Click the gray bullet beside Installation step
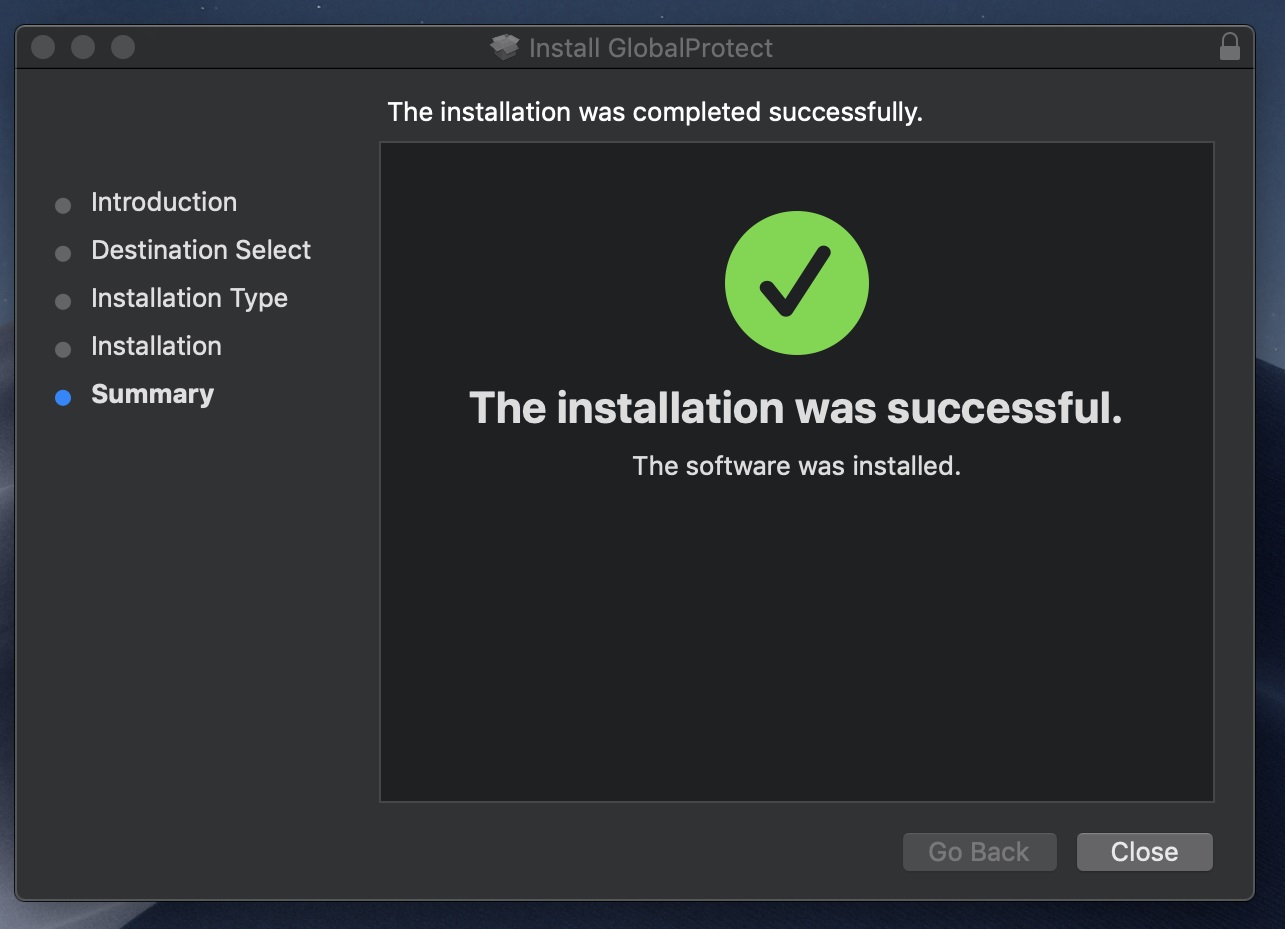Screen dimensions: 1285x929 tap(63, 350)
